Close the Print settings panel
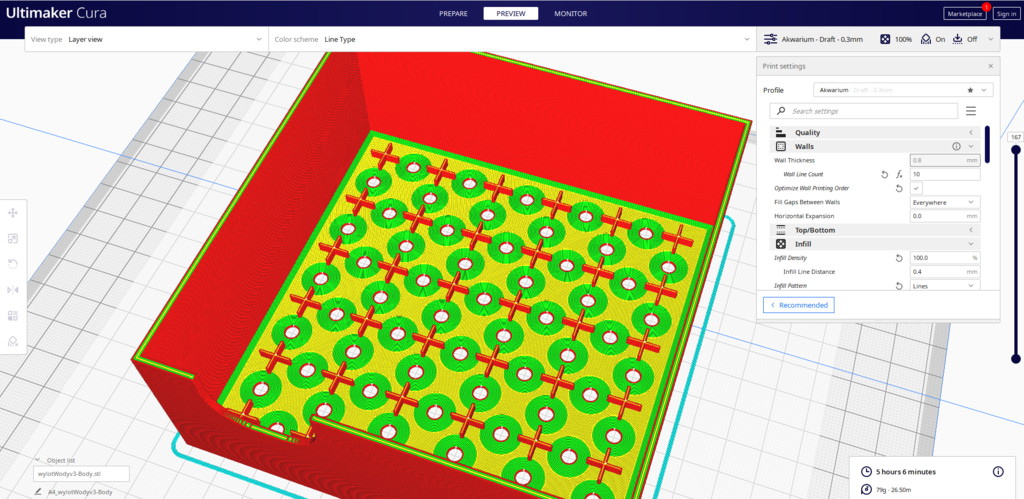1024x499 pixels. 990,66
